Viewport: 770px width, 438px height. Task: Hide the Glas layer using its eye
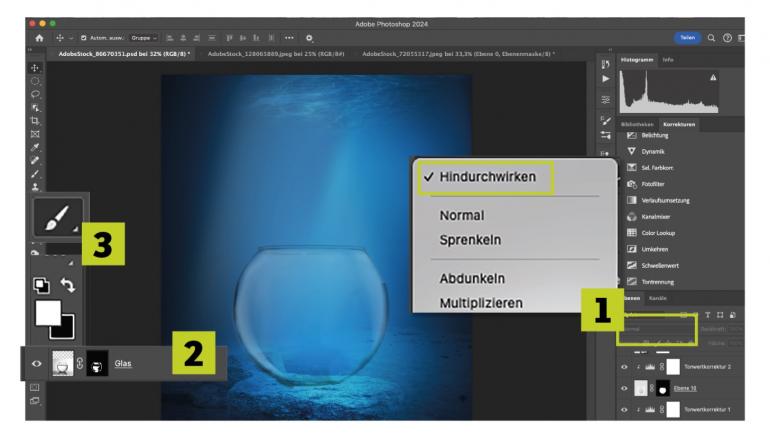point(37,364)
